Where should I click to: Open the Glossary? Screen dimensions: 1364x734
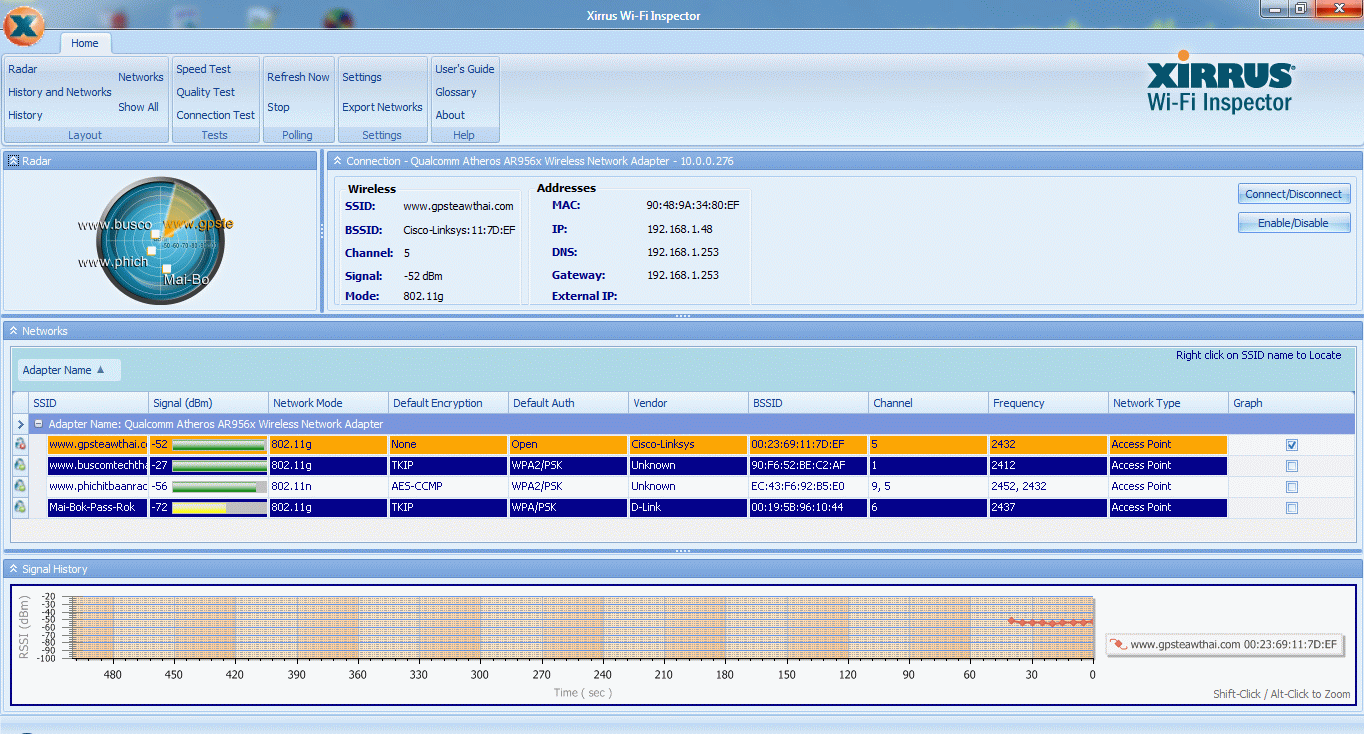pyautogui.click(x=456, y=92)
